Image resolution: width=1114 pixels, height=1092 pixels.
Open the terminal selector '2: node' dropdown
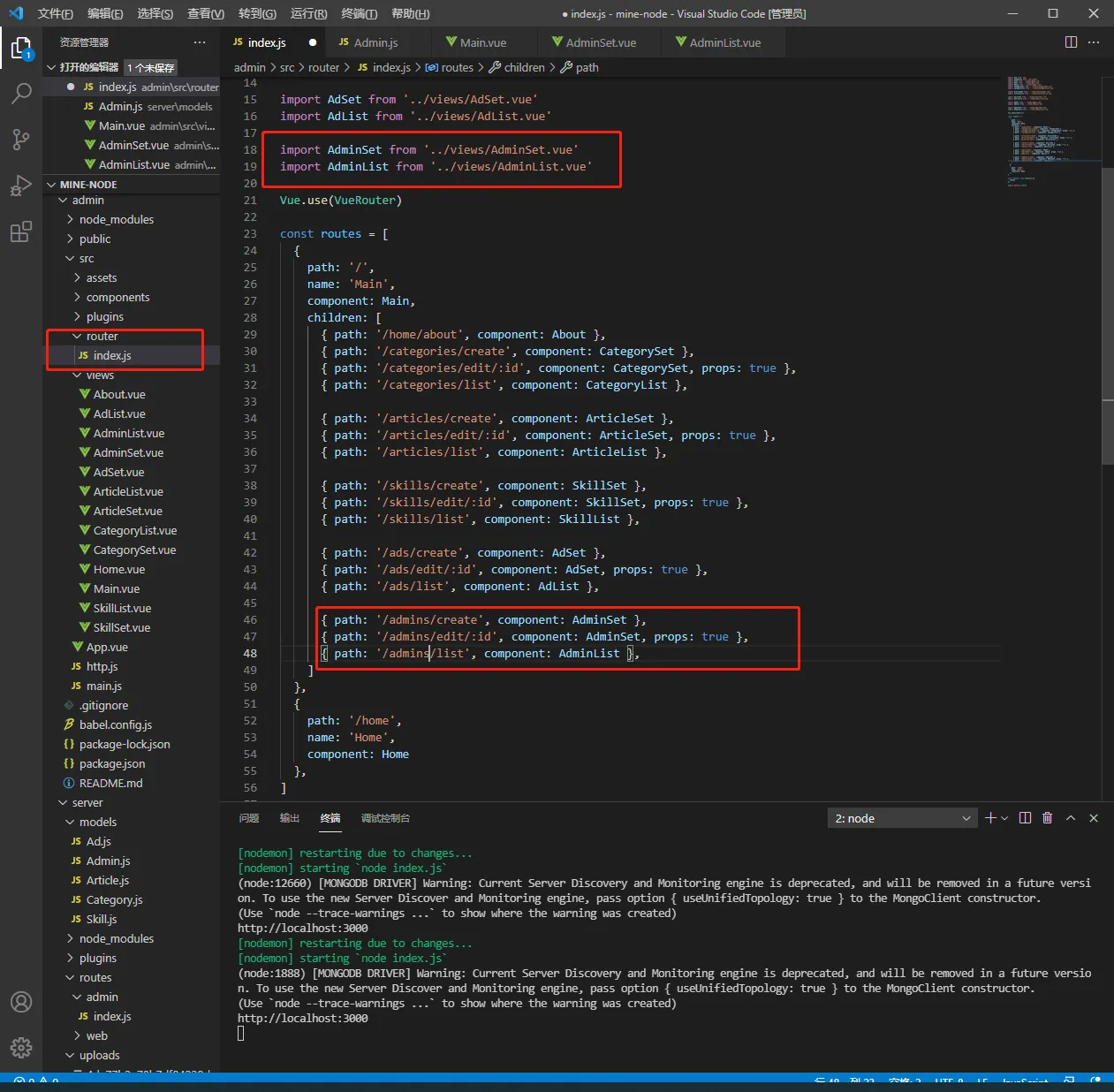[x=902, y=818]
